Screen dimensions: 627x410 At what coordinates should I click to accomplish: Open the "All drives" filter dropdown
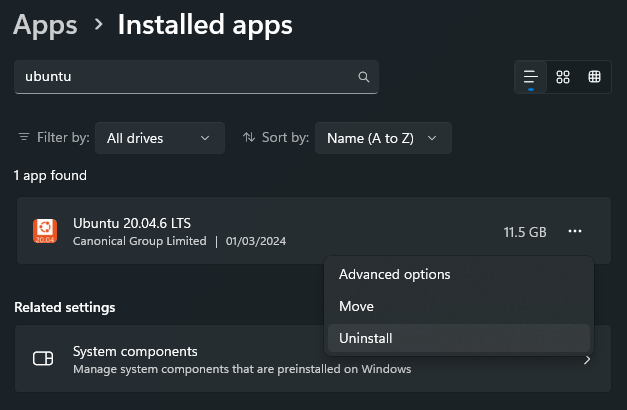coord(159,138)
